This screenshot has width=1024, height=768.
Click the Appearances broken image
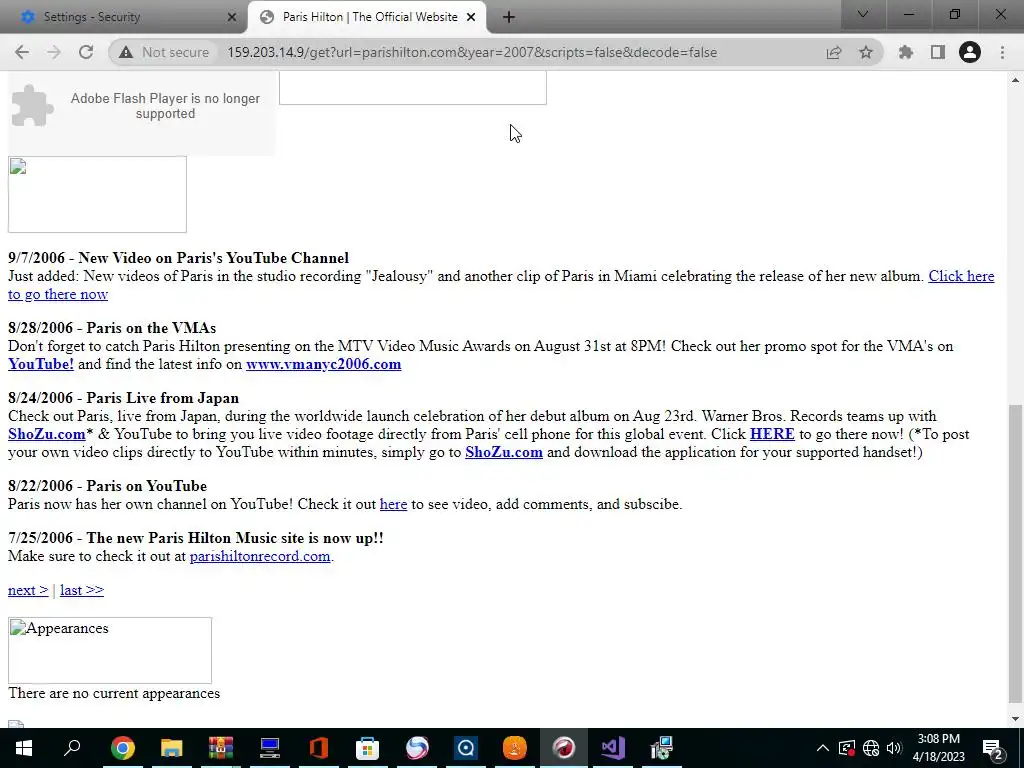(x=110, y=650)
